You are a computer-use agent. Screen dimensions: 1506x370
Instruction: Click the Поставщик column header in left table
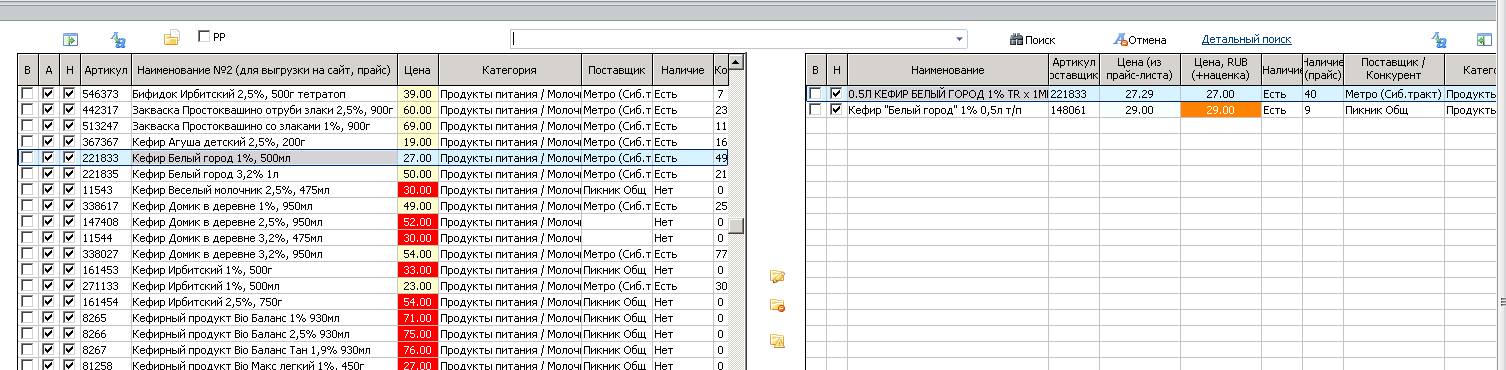616,70
